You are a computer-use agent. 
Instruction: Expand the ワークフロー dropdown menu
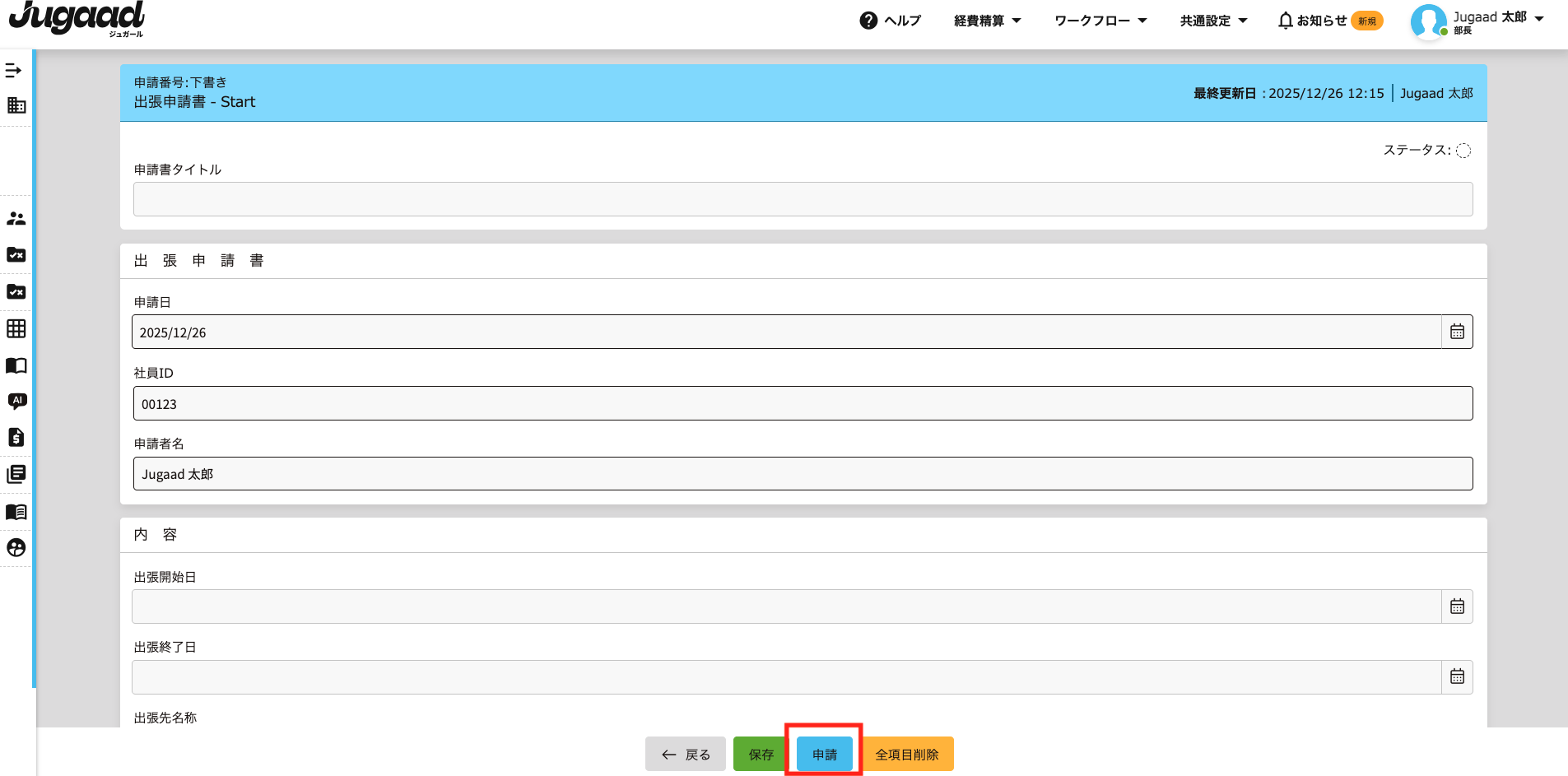coord(1100,21)
